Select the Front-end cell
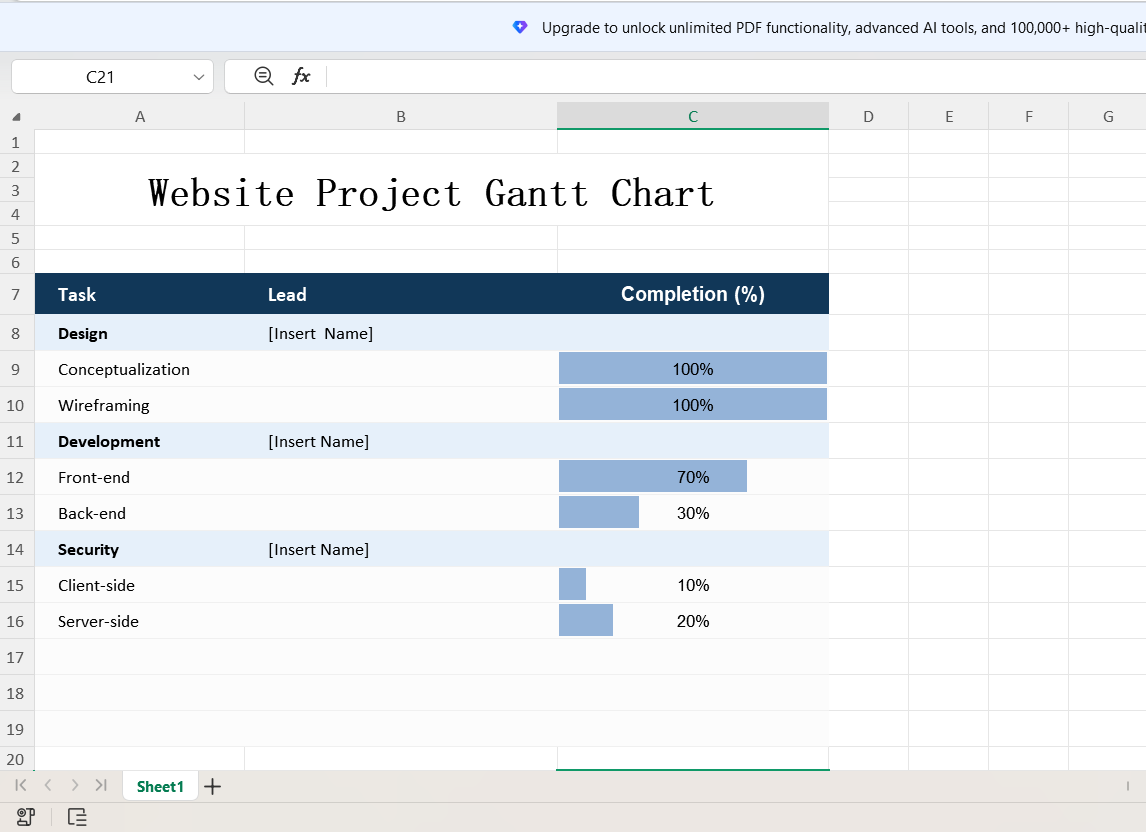Screen dimensions: 1146x832 pos(140,477)
